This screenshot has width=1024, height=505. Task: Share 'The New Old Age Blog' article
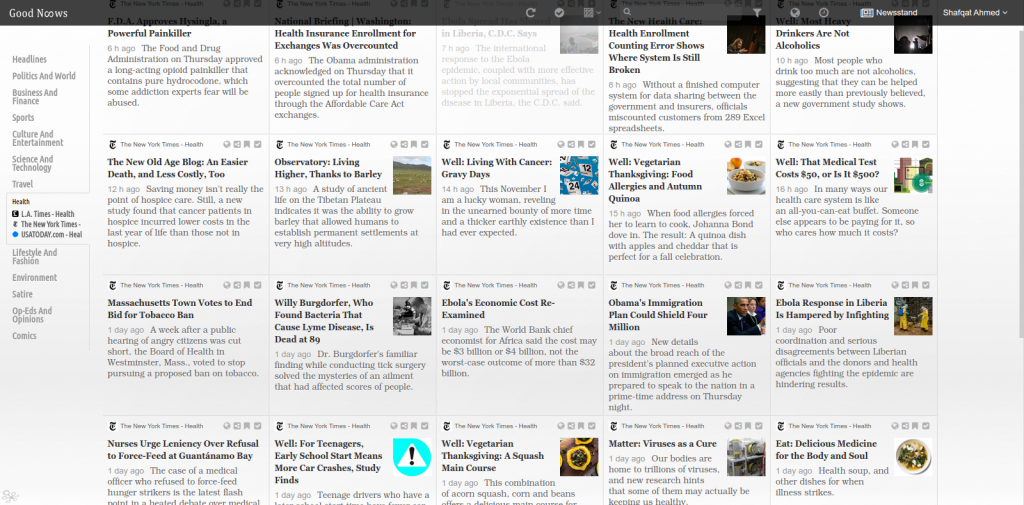[237, 144]
